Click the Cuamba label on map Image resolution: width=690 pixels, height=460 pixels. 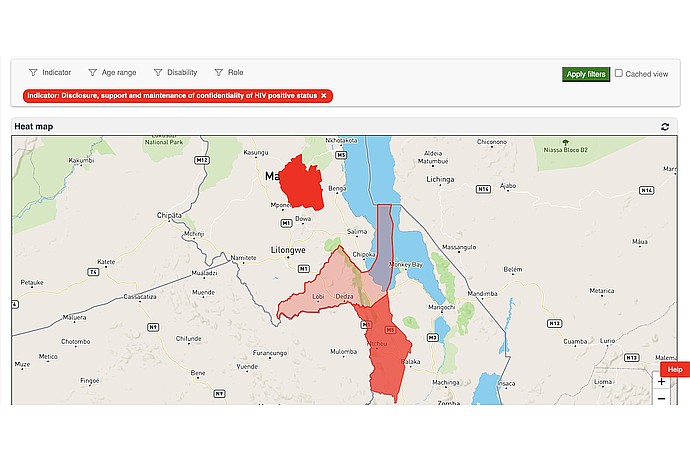pyautogui.click(x=575, y=341)
